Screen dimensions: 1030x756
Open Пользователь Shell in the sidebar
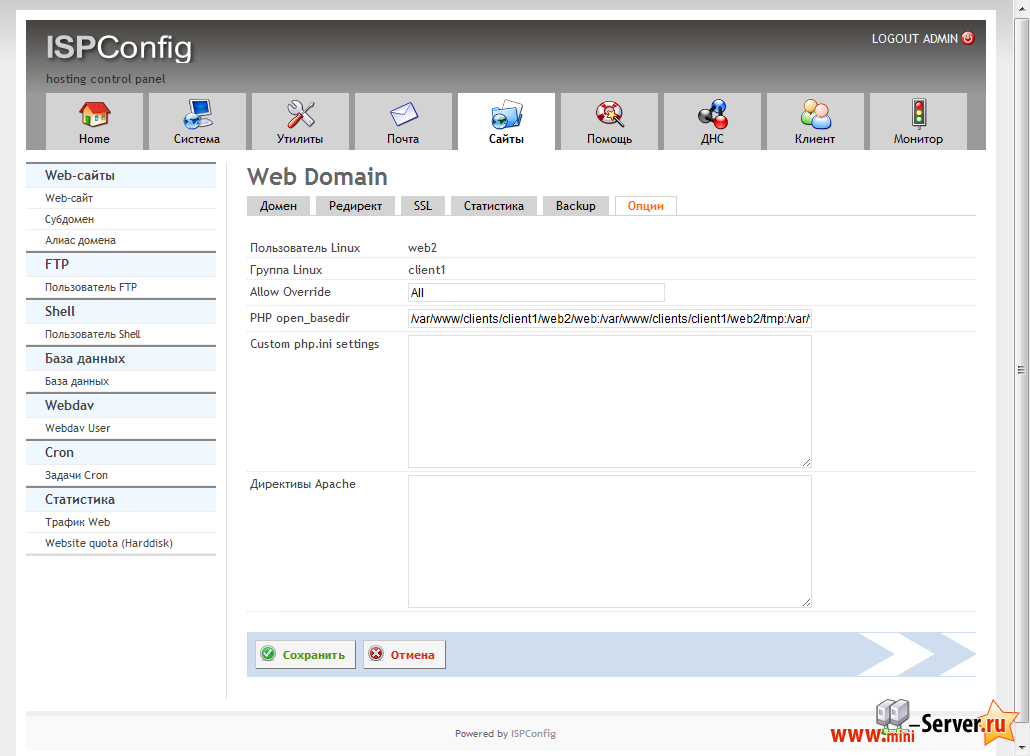pos(93,334)
